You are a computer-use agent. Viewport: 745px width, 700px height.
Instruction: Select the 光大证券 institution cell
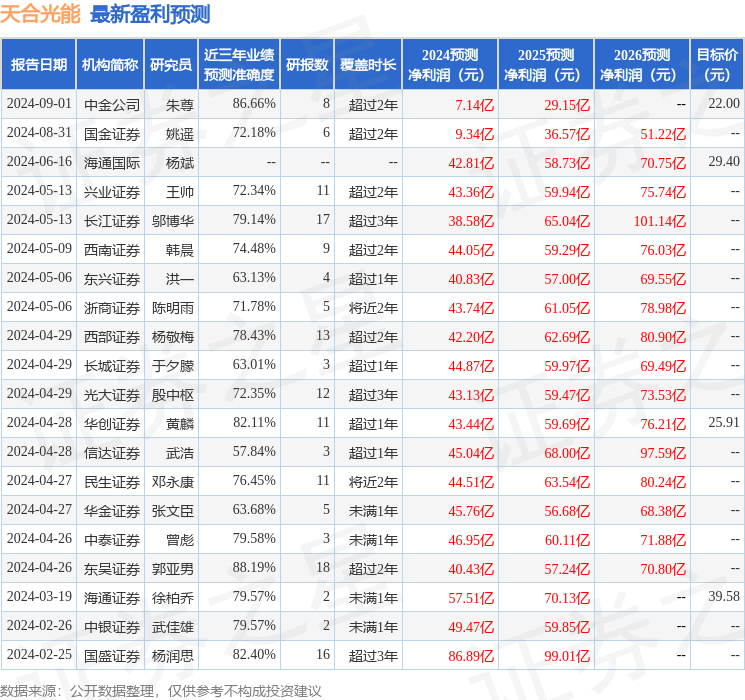click(112, 394)
